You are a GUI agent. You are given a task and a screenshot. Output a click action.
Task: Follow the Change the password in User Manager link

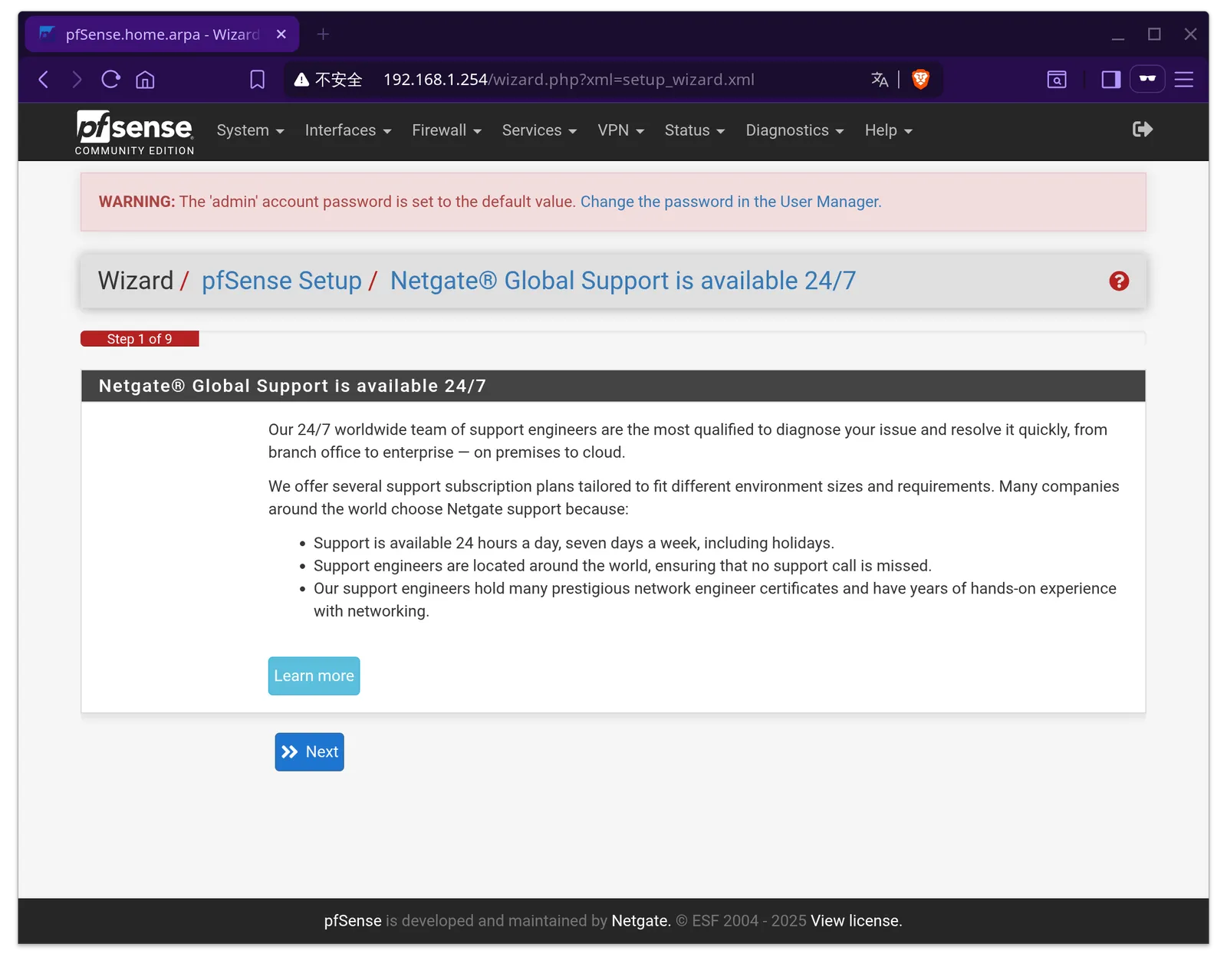(731, 202)
